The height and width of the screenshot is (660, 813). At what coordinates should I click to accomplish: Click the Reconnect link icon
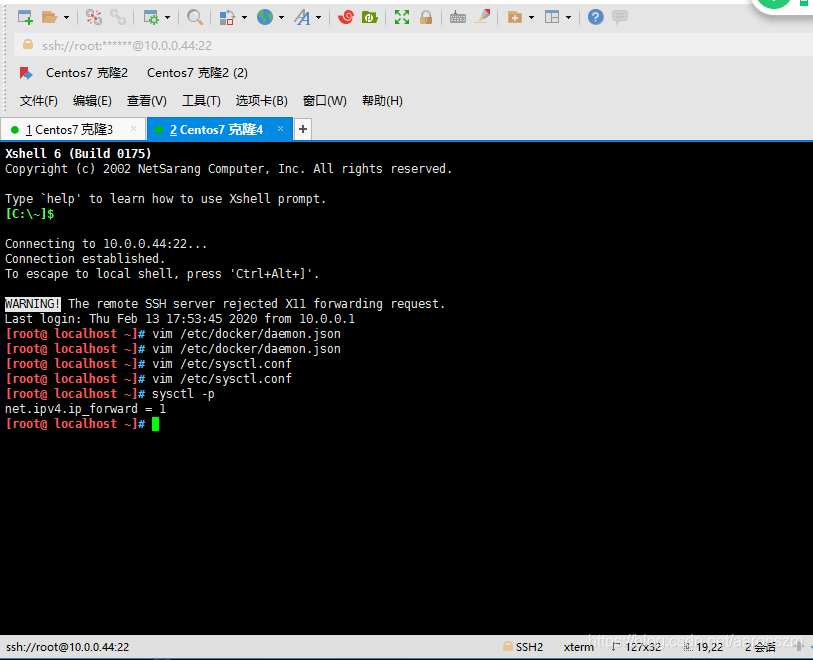pyautogui.click(x=118, y=17)
